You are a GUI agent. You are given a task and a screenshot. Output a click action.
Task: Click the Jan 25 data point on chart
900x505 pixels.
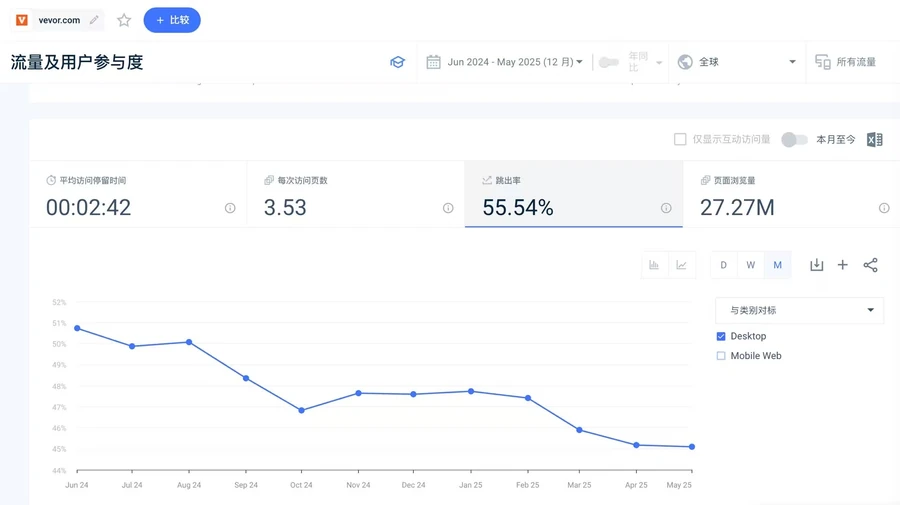pos(471,391)
